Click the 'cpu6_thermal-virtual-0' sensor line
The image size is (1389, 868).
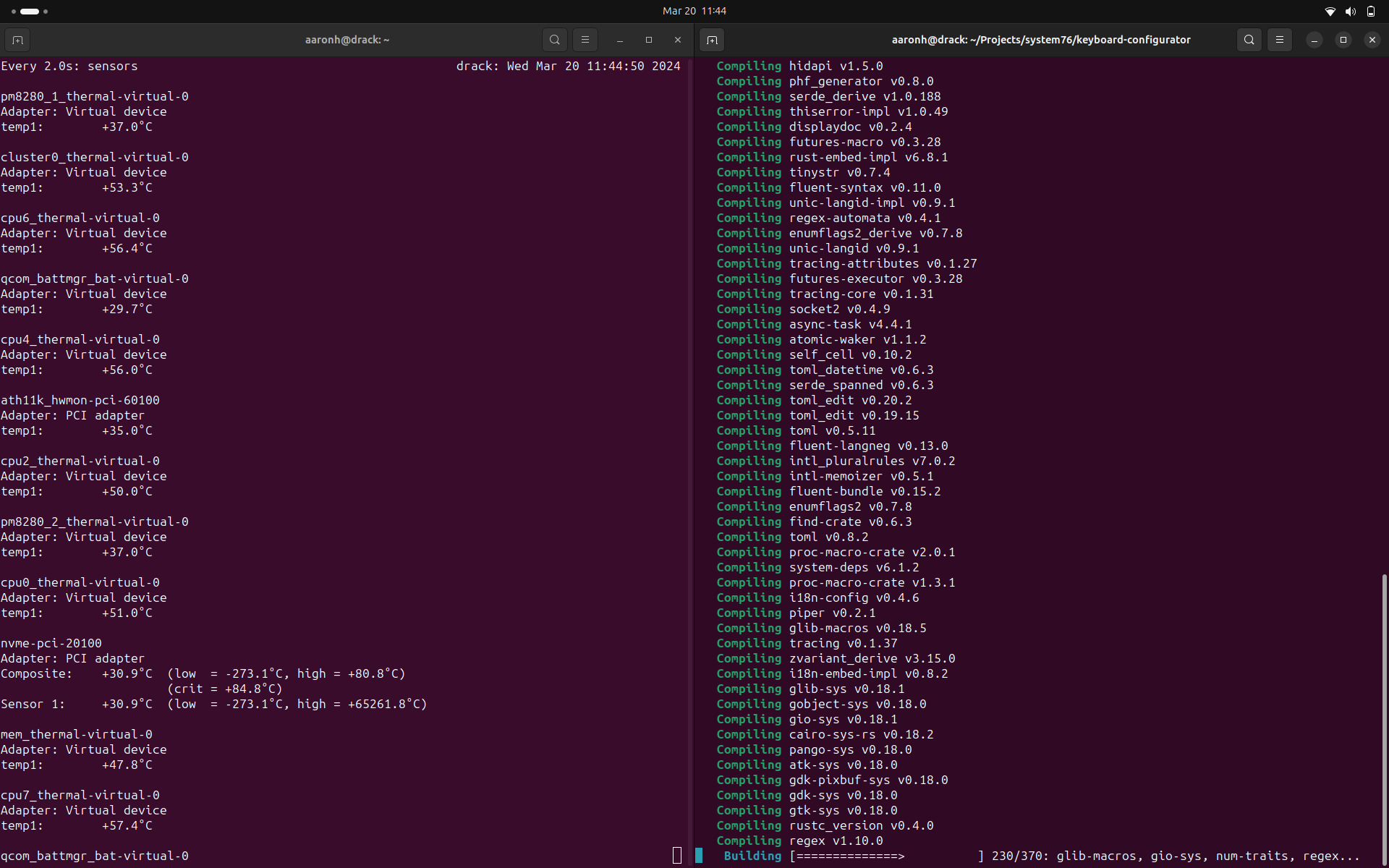pos(80,218)
